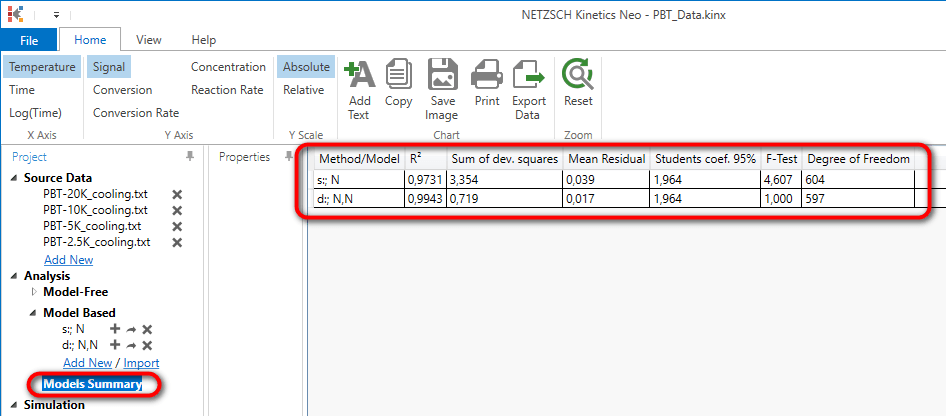Set Y axis to Signal
The height and width of the screenshot is (416, 946).
109,67
